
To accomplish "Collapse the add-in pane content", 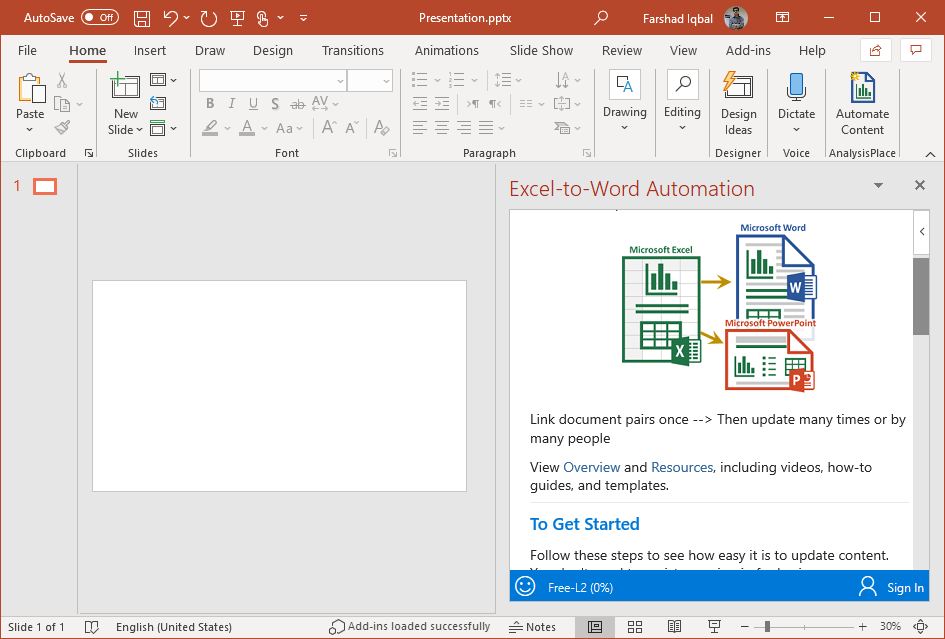I will click(x=921, y=232).
